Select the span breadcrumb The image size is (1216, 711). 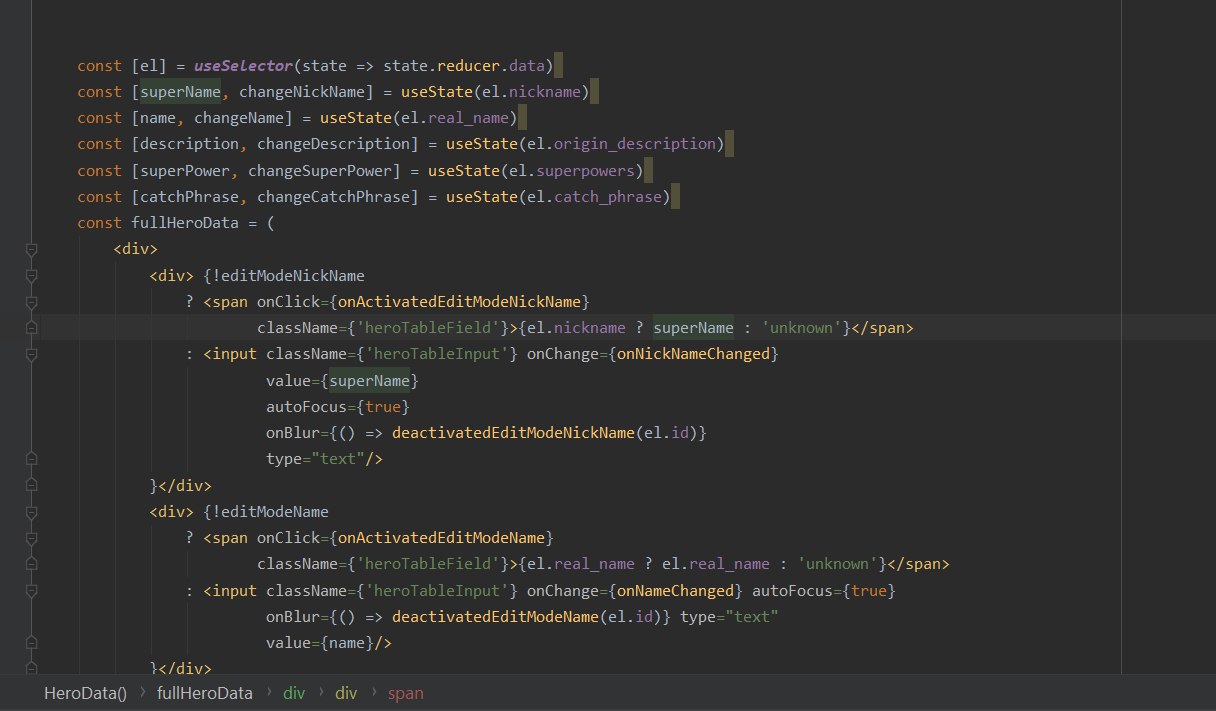tap(406, 693)
